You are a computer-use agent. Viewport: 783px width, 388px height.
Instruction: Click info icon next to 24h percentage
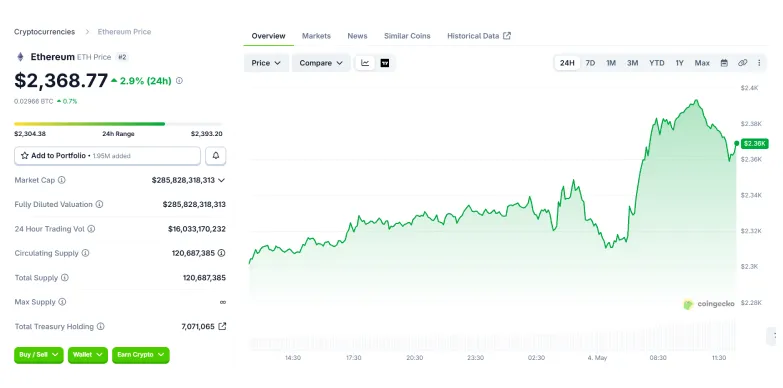pos(179,80)
